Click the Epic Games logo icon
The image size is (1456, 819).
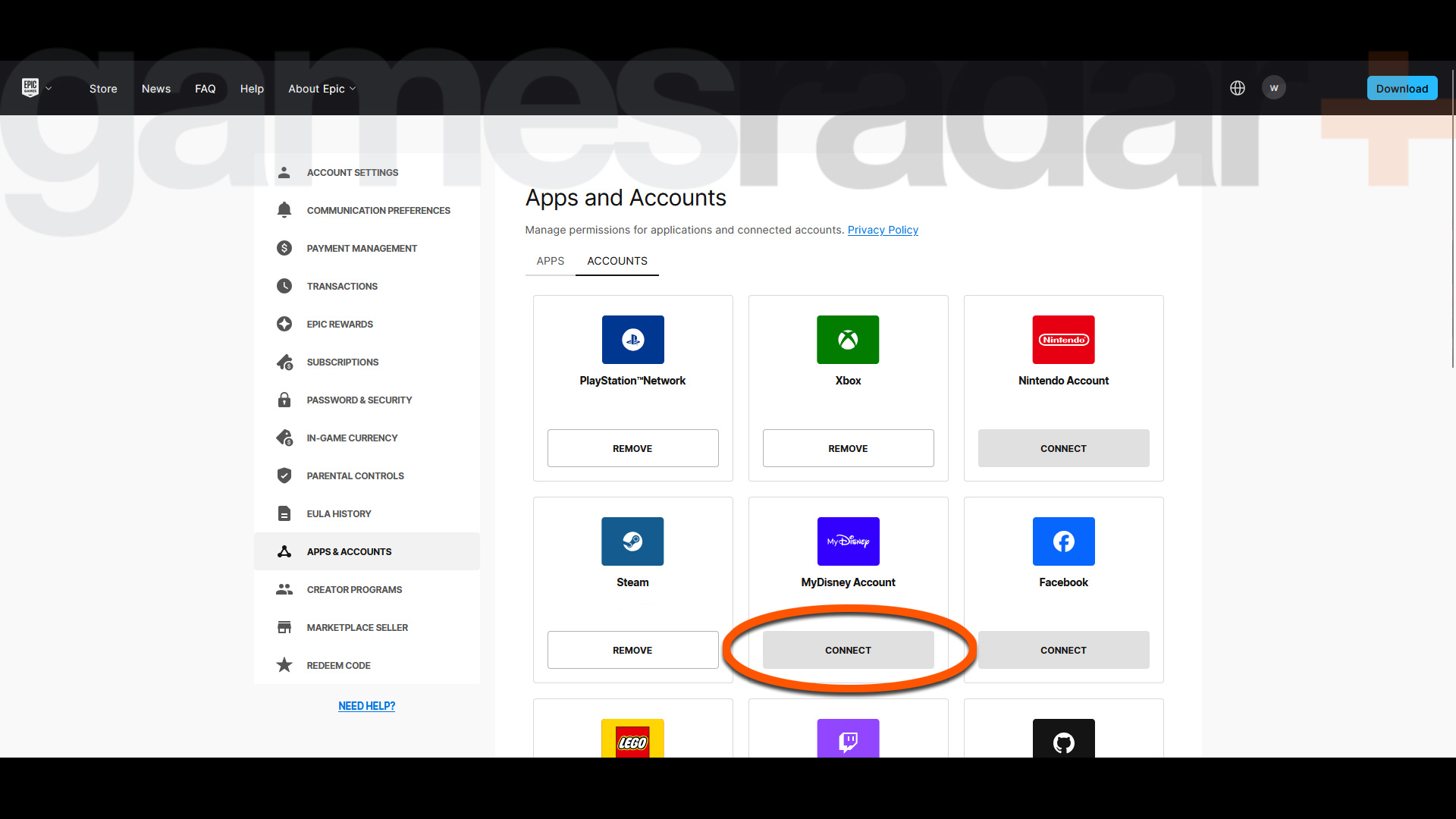pos(30,88)
